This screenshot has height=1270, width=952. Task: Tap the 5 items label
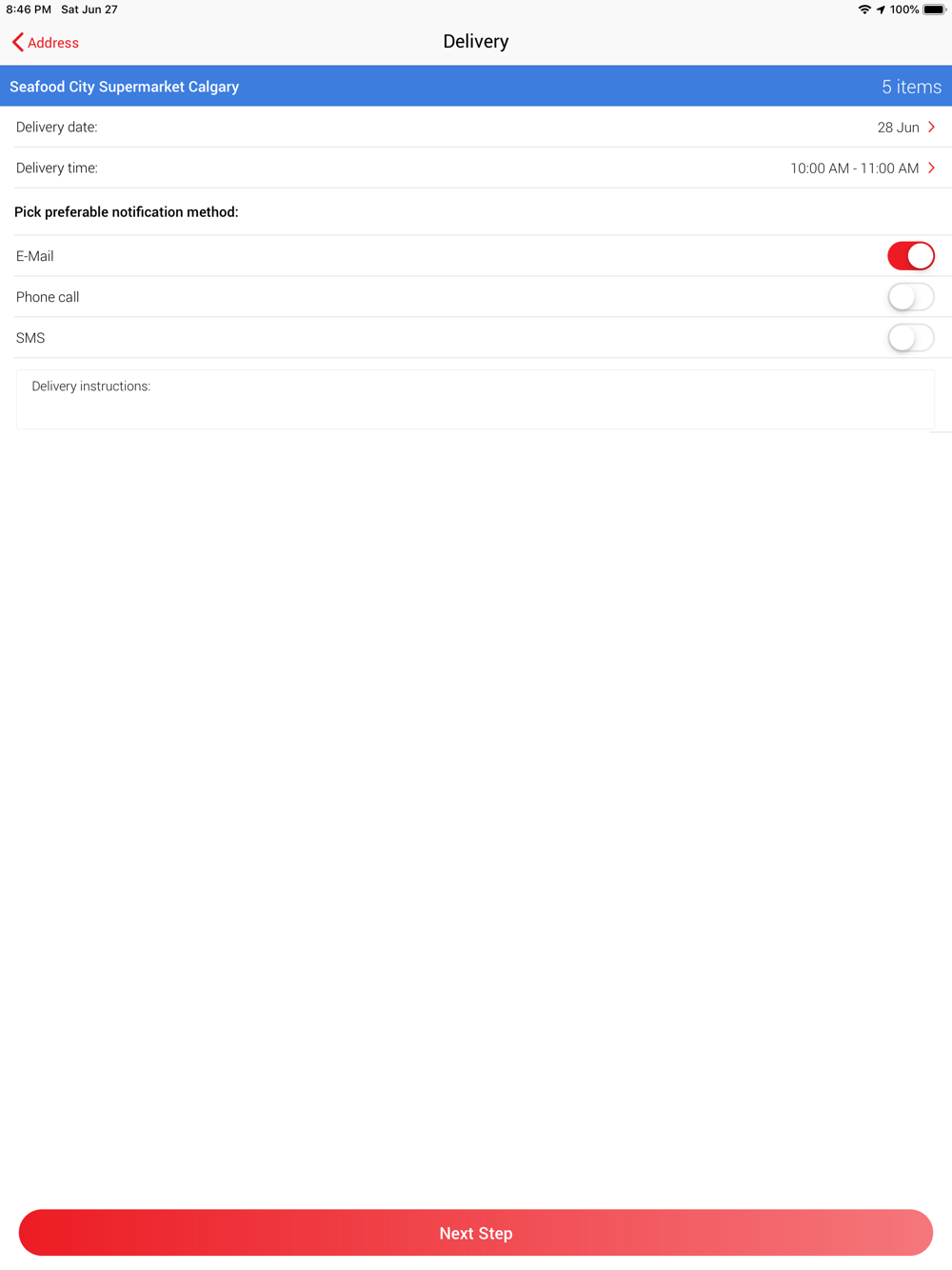pos(911,87)
